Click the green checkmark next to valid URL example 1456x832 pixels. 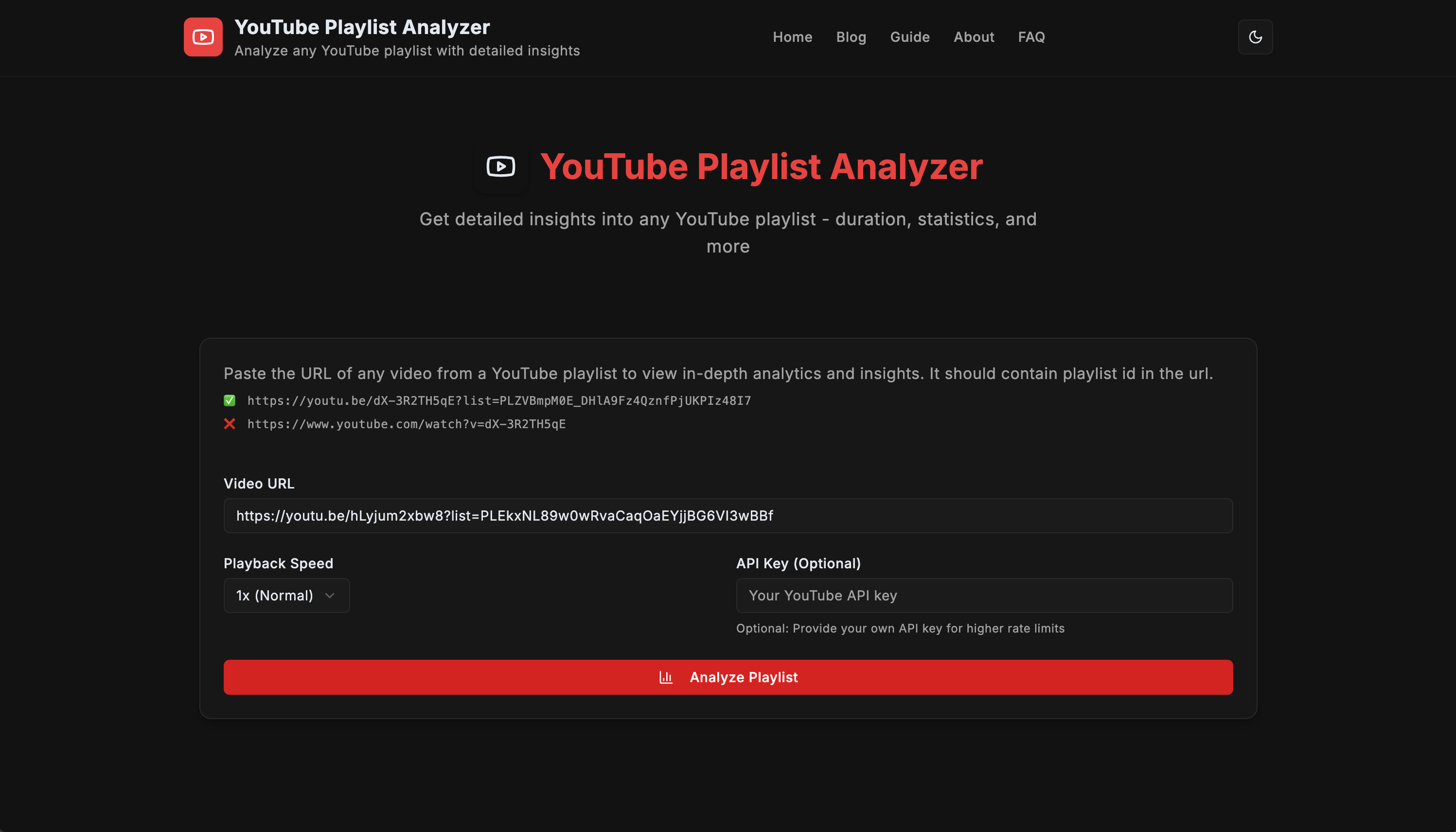click(x=230, y=400)
